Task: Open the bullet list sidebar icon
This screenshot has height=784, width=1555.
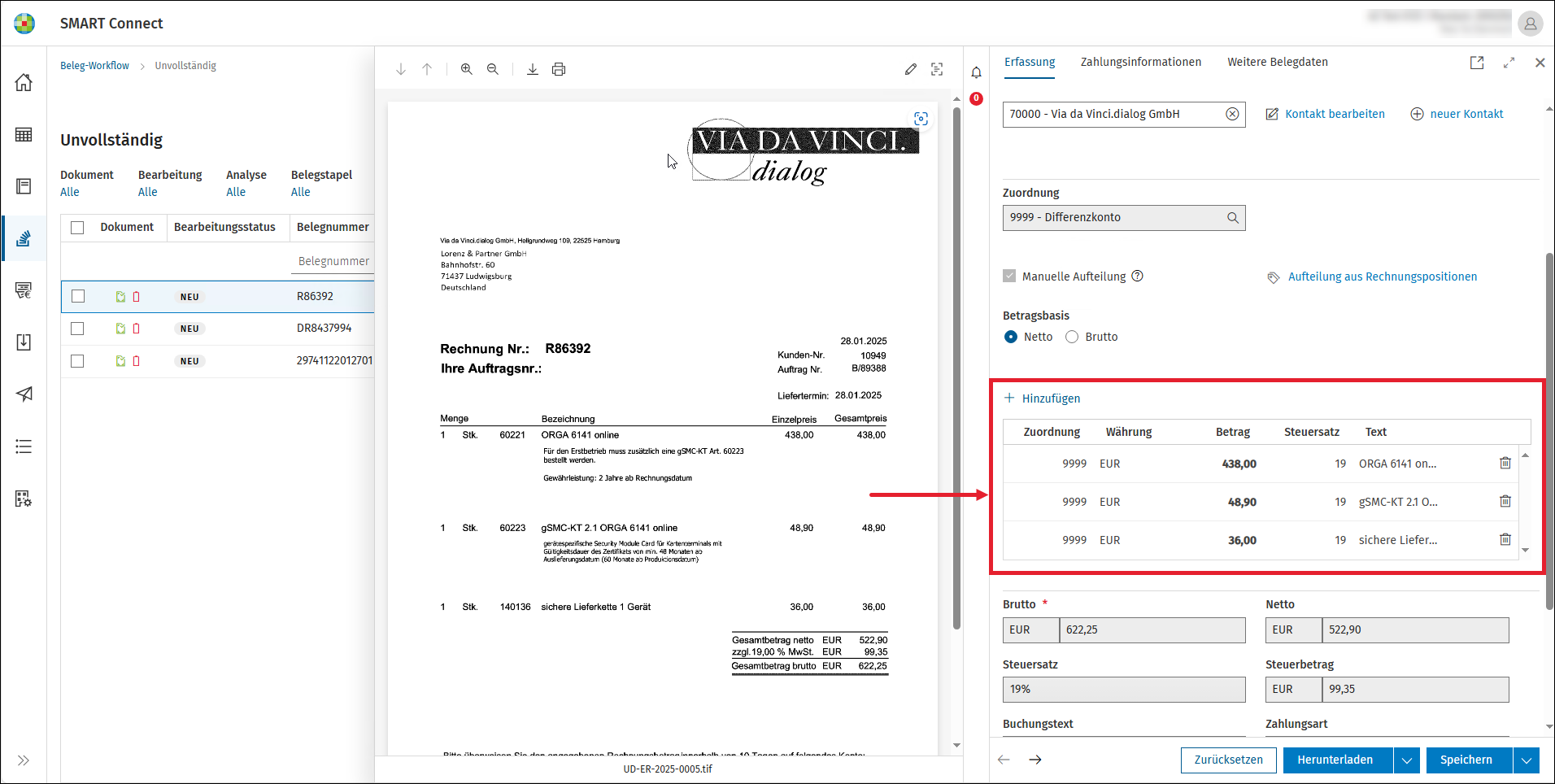Action: click(x=24, y=446)
